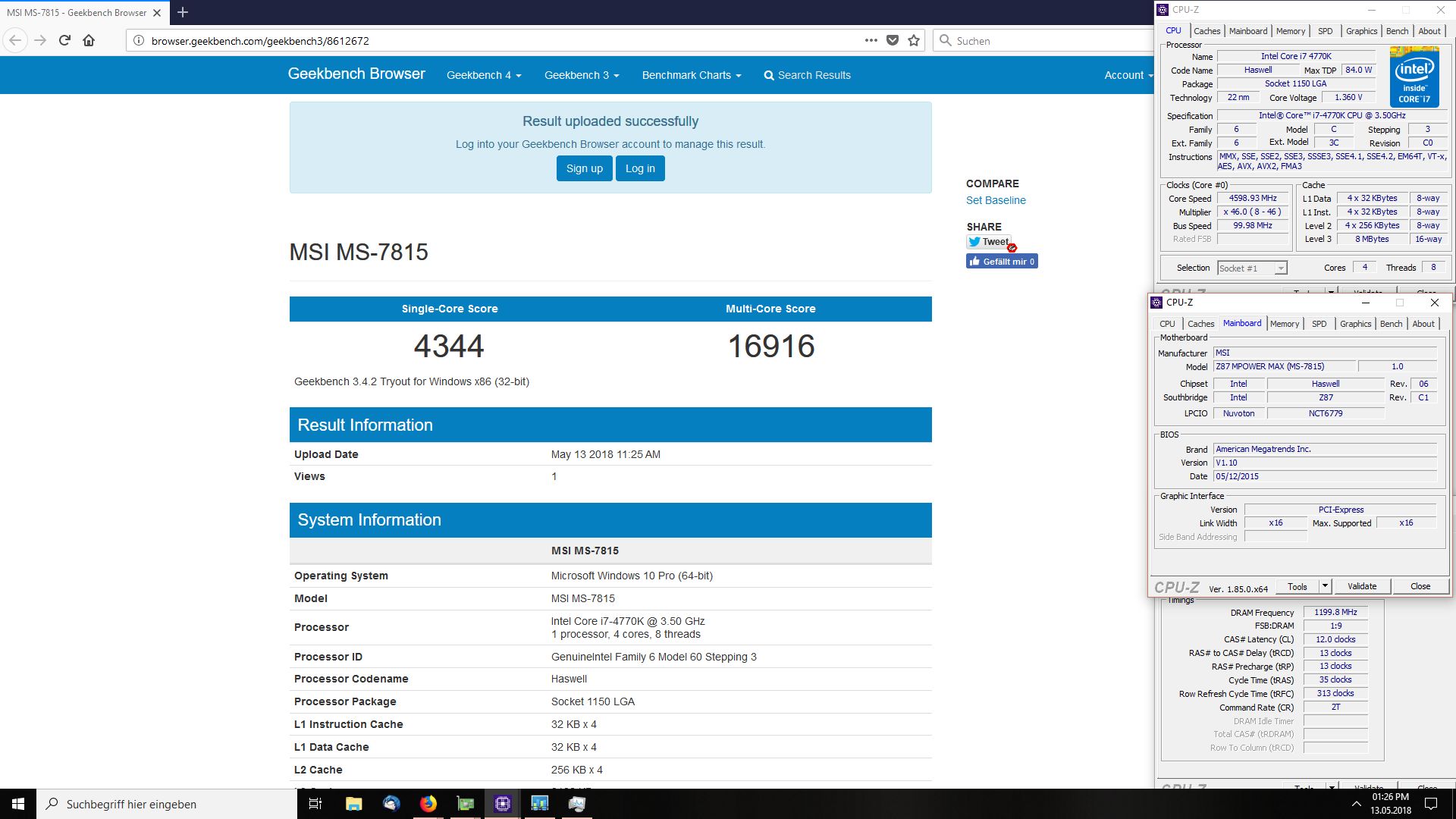The height and width of the screenshot is (819, 1456).
Task: Select Graphics tab in front CPU-Z window
Action: click(1355, 324)
